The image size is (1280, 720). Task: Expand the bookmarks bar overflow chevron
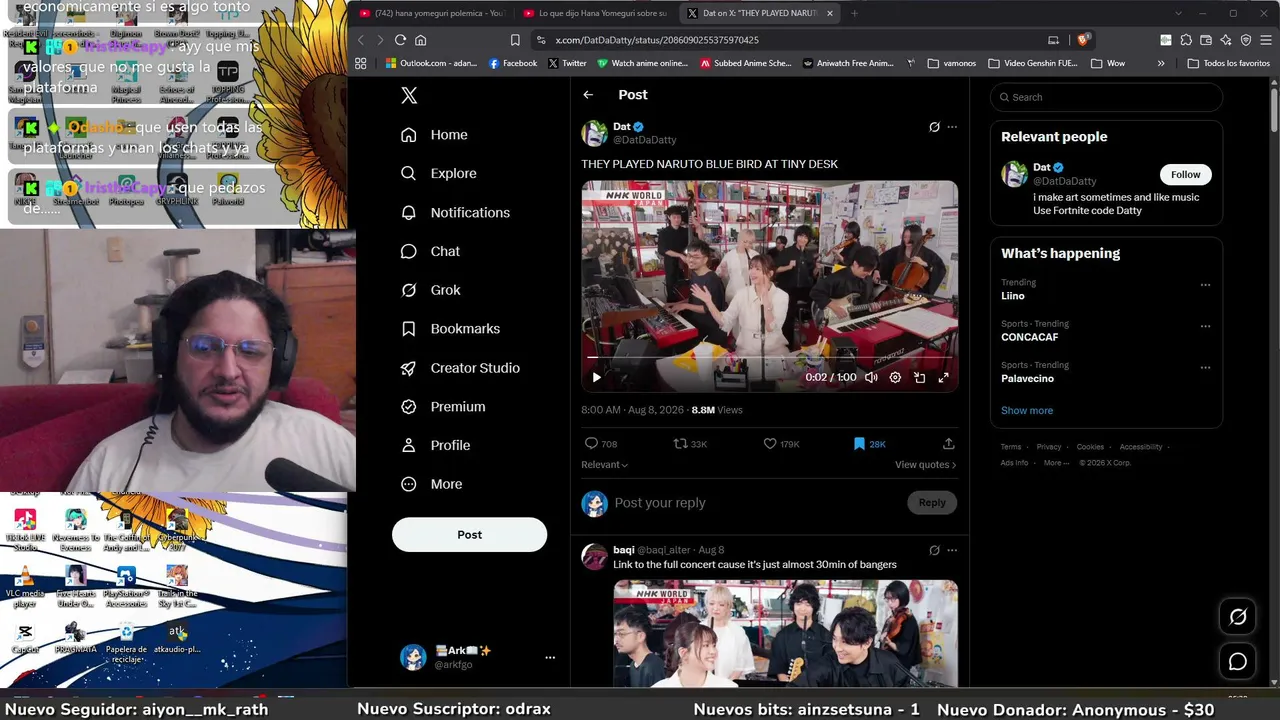(1161, 63)
